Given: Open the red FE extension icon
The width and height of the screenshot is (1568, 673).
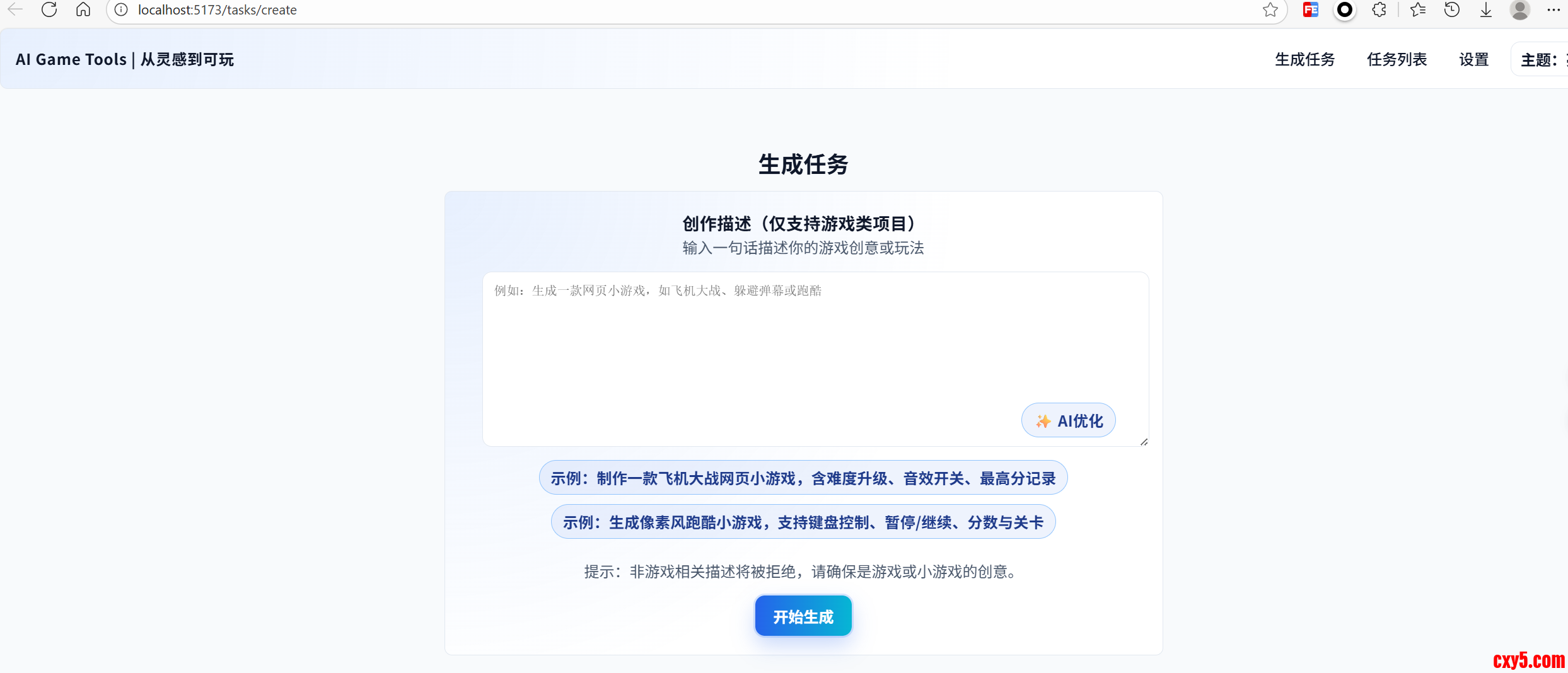Looking at the screenshot, I should tap(1311, 9).
